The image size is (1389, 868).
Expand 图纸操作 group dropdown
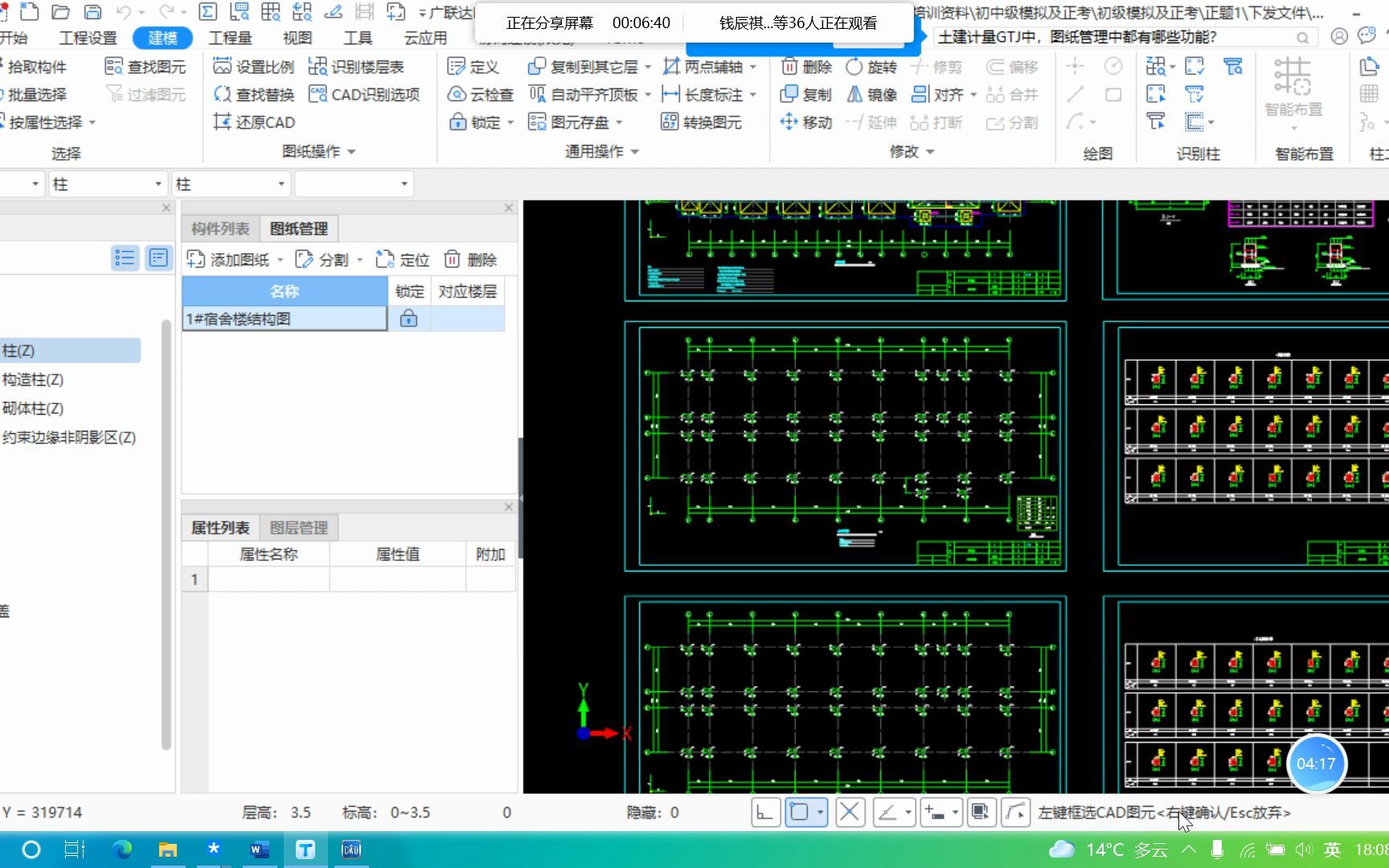click(351, 152)
